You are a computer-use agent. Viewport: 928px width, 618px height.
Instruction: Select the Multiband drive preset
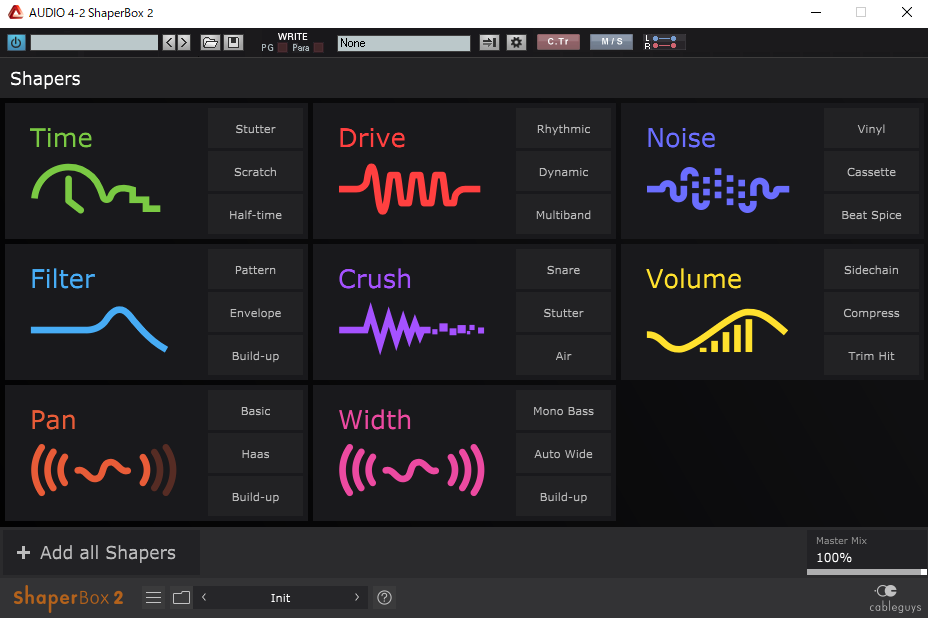click(x=563, y=215)
